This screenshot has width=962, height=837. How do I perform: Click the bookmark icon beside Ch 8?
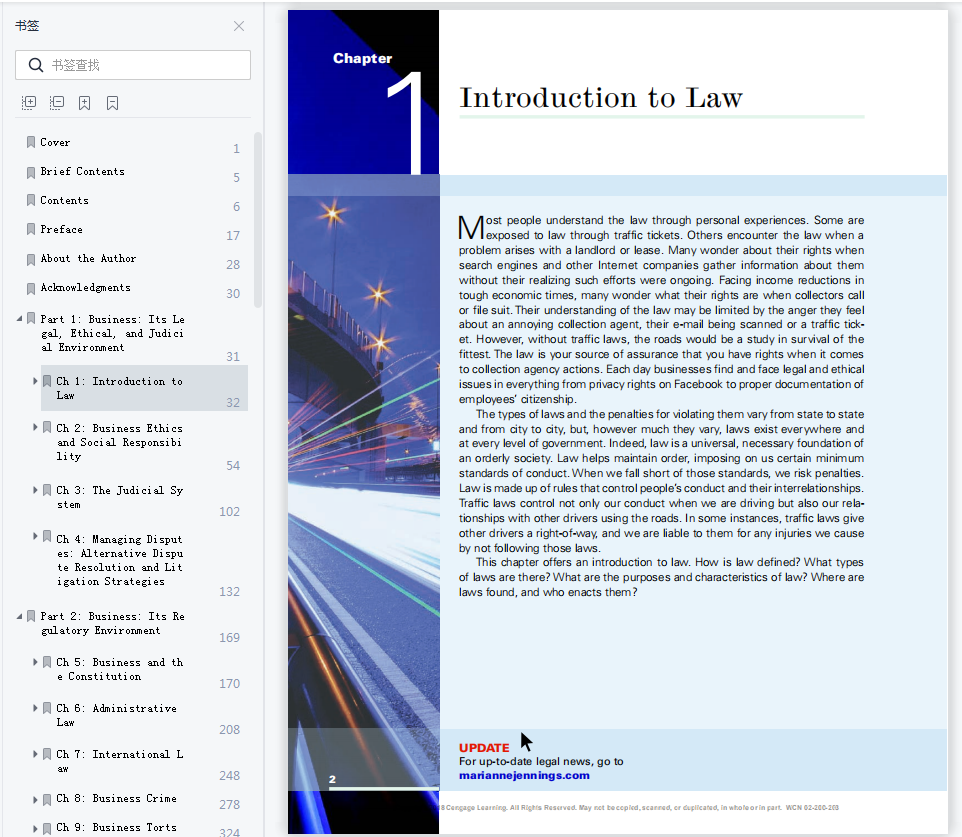47,799
